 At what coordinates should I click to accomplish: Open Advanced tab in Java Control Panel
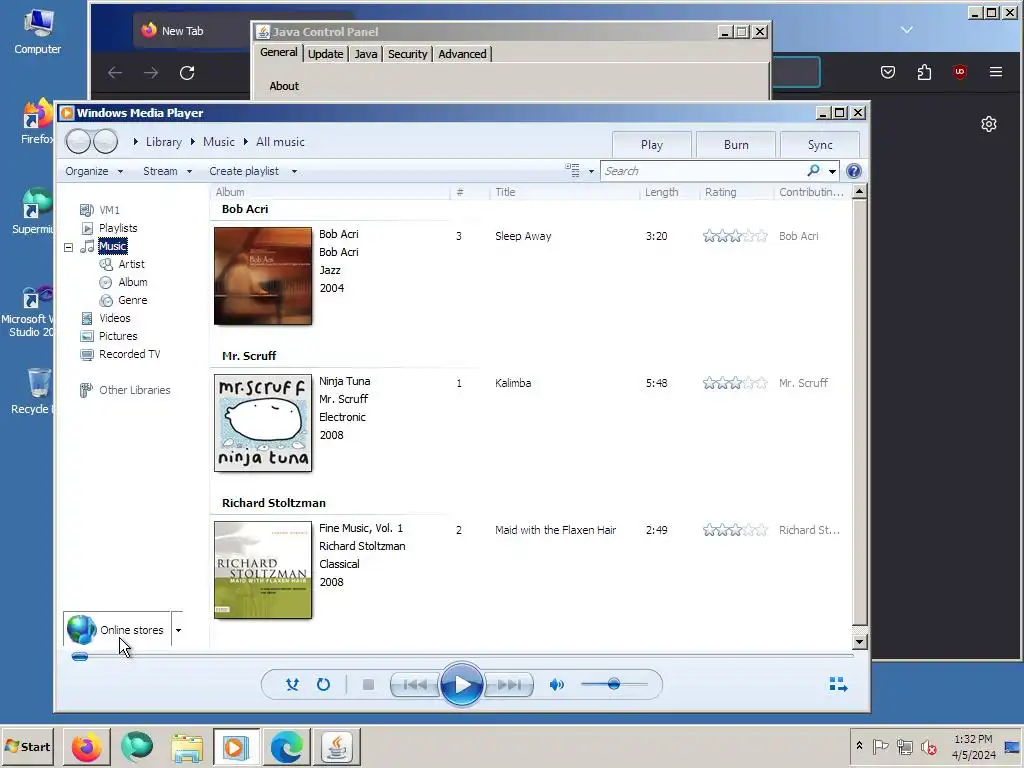(x=462, y=54)
